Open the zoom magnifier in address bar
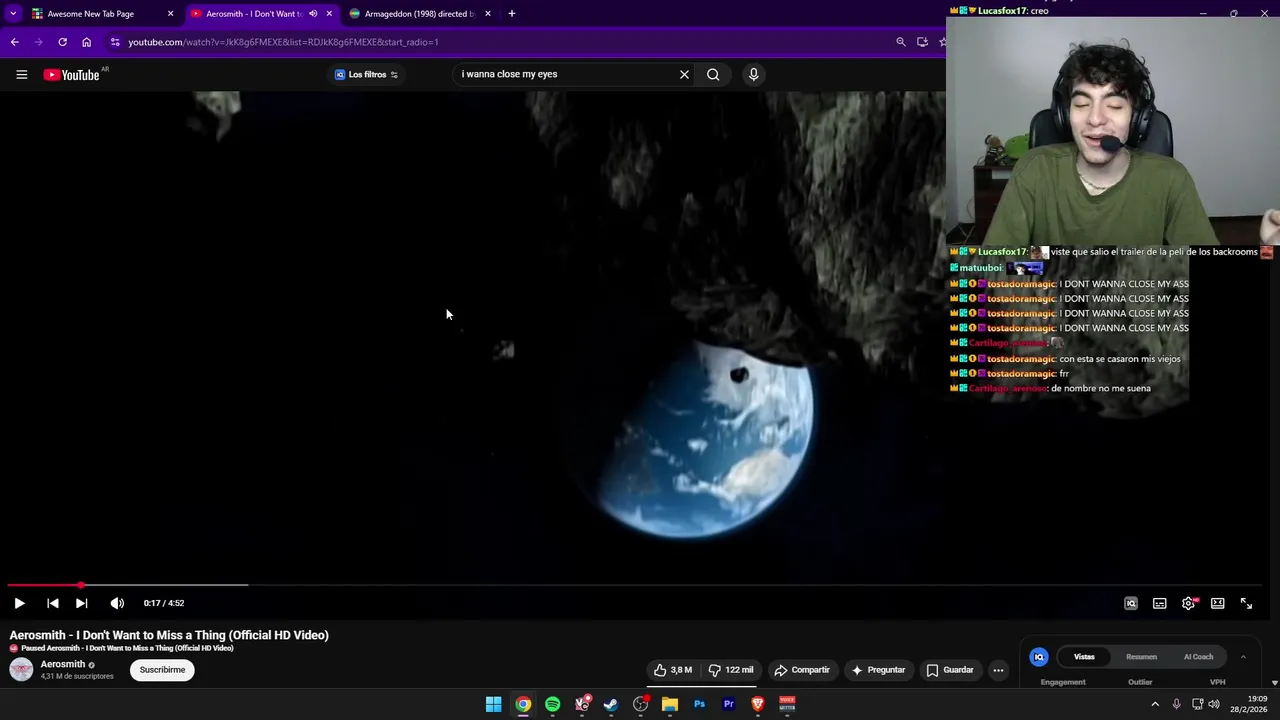The height and width of the screenshot is (720, 1280). [901, 42]
